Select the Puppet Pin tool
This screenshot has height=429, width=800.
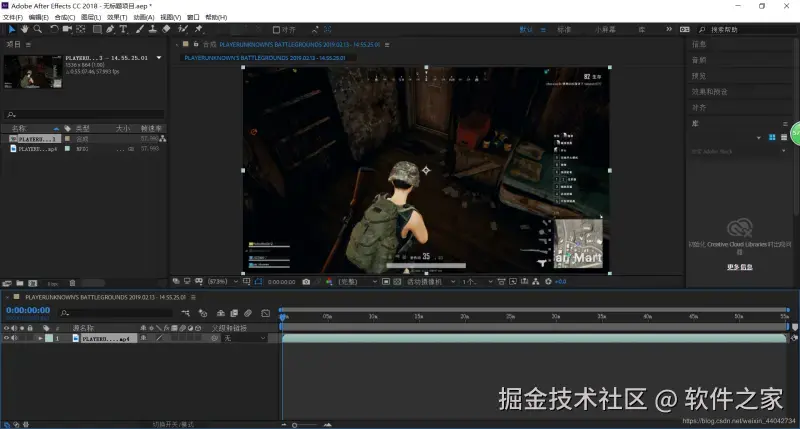199,29
